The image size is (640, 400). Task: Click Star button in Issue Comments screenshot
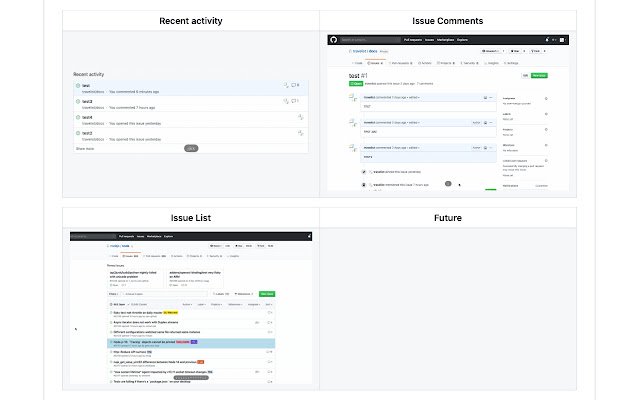515,51
